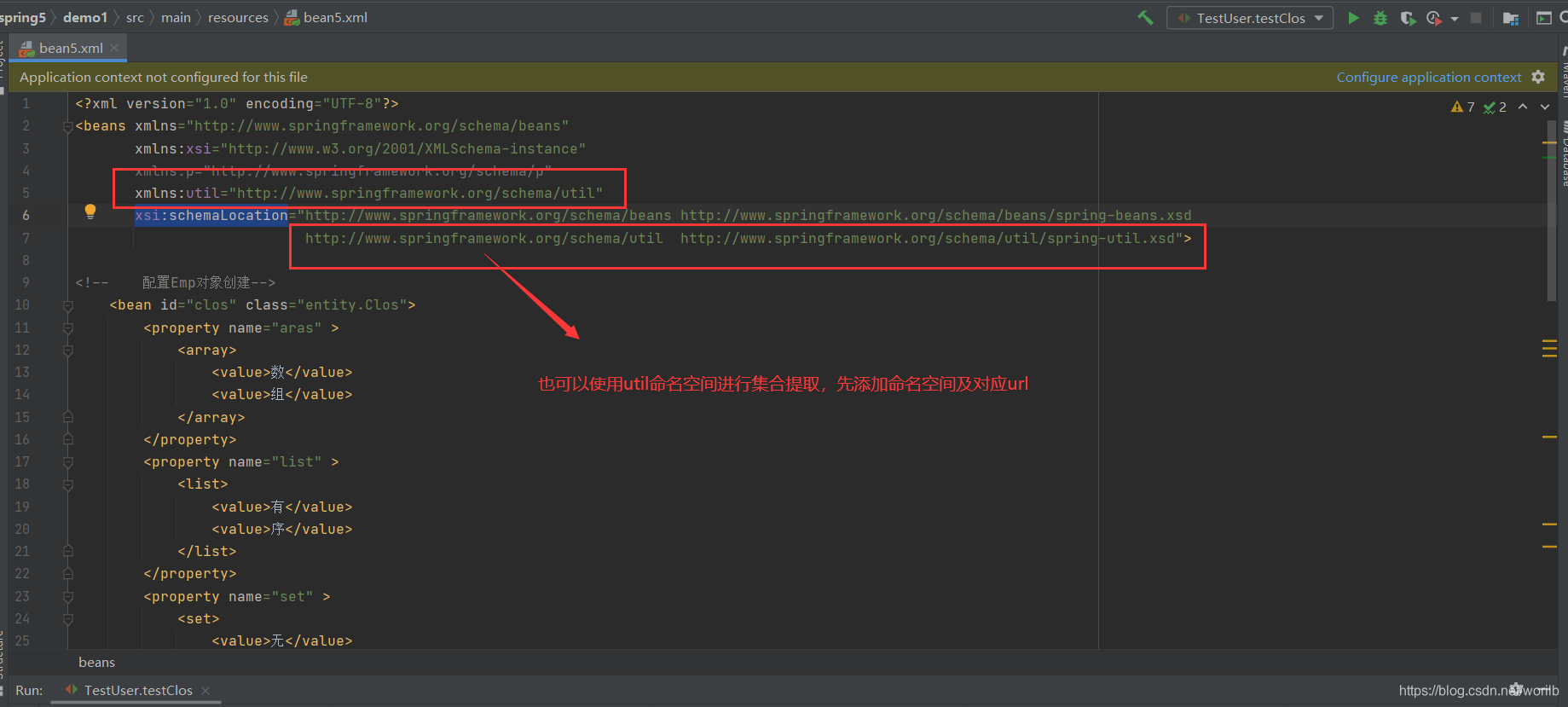Collapse property name="aras" fold marker

[67, 328]
